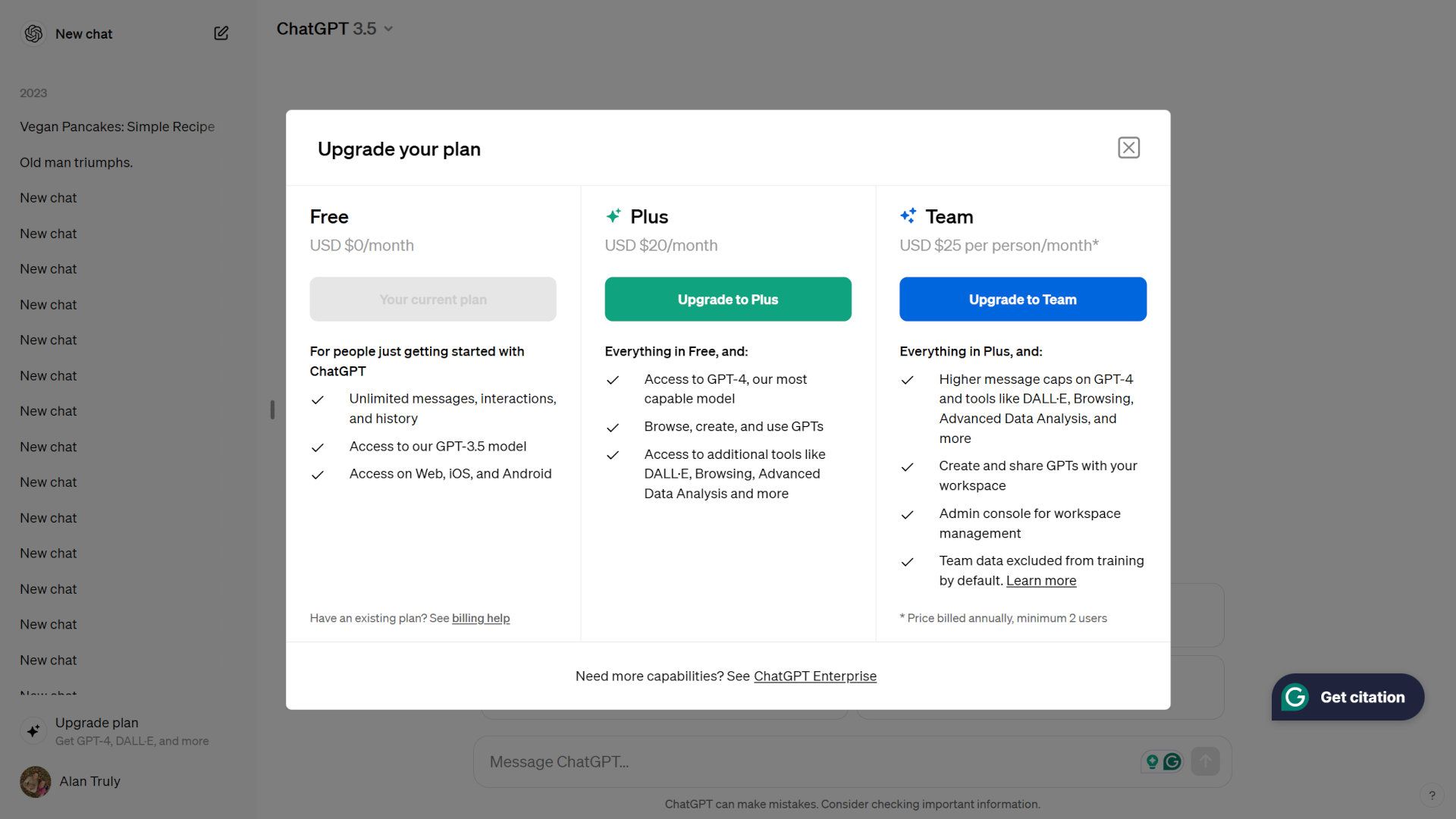The width and height of the screenshot is (1456, 819).
Task: Open the help question mark icon
Action: pyautogui.click(x=1432, y=796)
